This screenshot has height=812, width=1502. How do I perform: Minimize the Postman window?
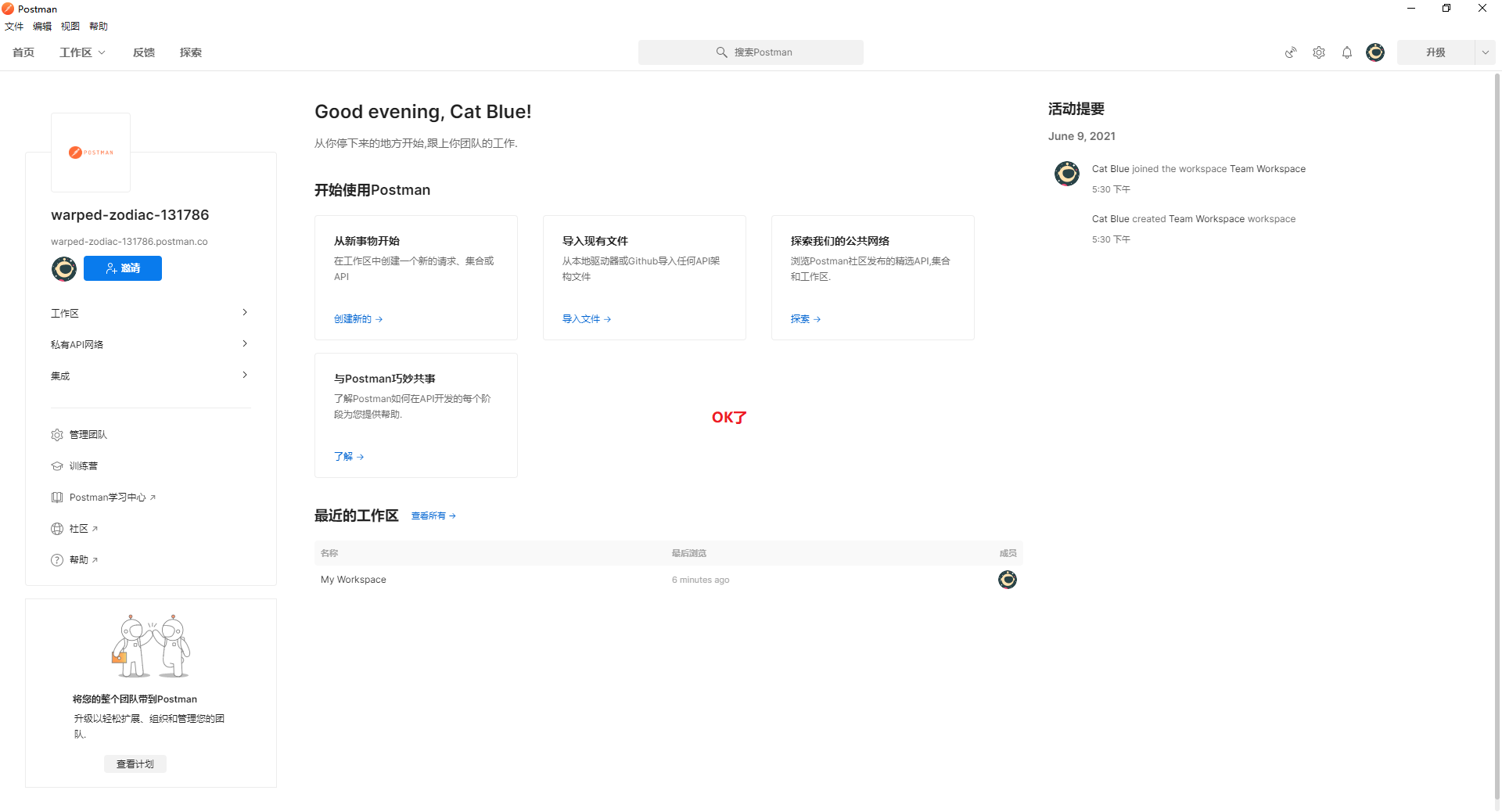click(x=1411, y=9)
